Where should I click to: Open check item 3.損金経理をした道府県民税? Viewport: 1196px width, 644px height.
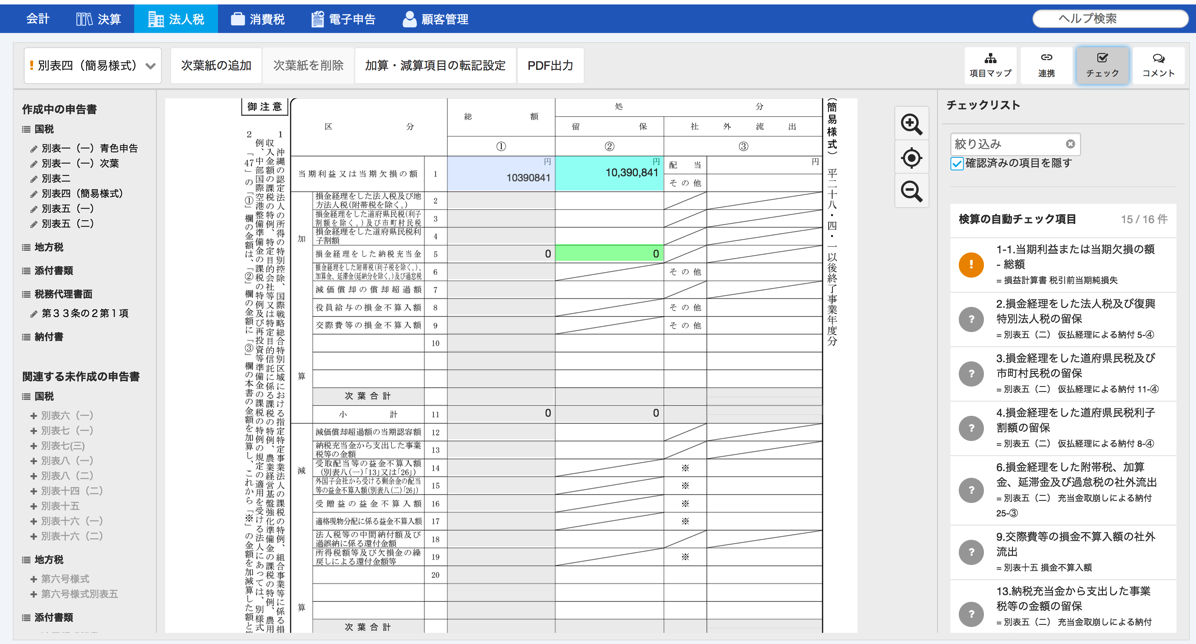(x=1063, y=373)
